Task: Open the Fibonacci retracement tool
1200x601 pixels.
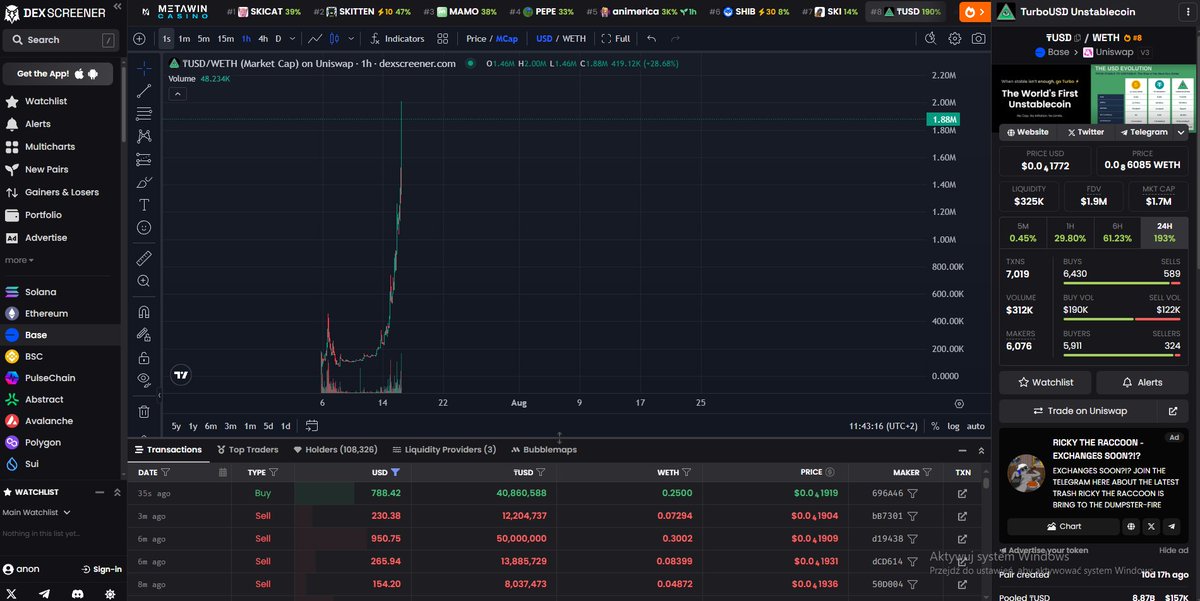Action: click(144, 113)
